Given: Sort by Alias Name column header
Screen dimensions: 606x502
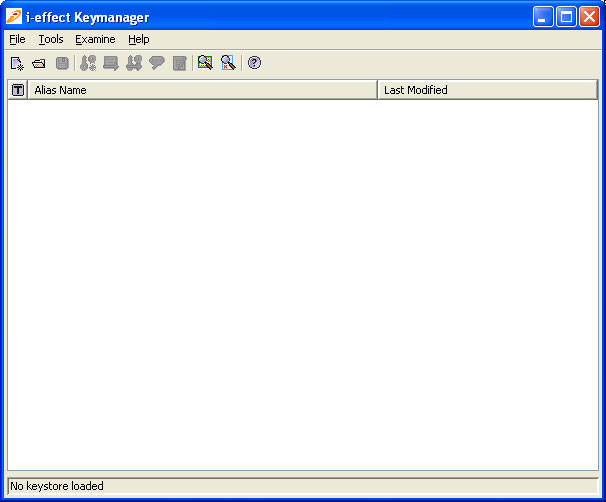Looking at the screenshot, I should pos(203,90).
